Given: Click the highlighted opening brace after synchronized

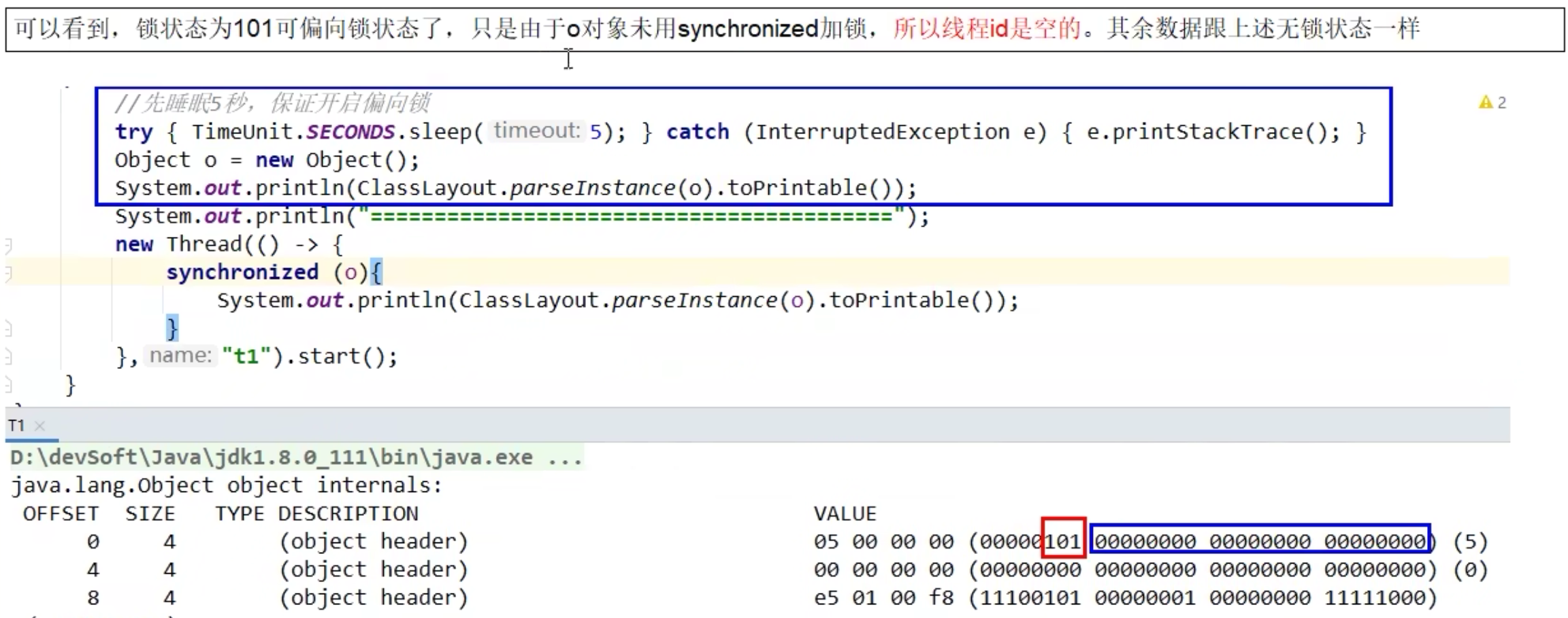Looking at the screenshot, I should point(376,272).
